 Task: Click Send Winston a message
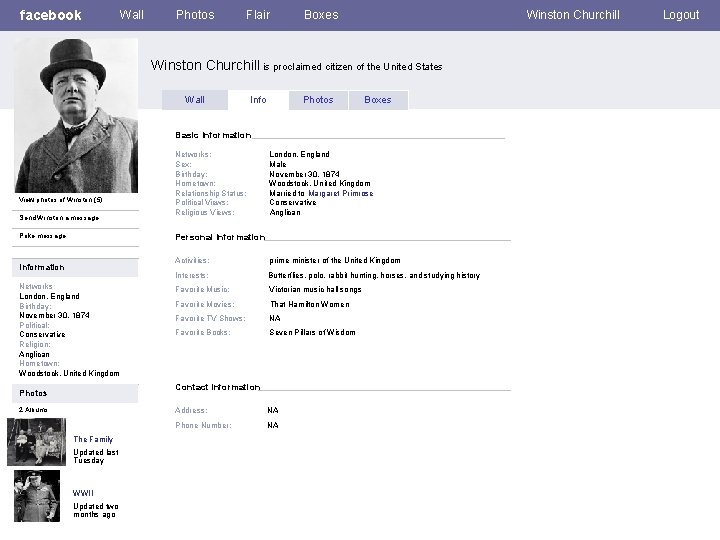(59, 218)
